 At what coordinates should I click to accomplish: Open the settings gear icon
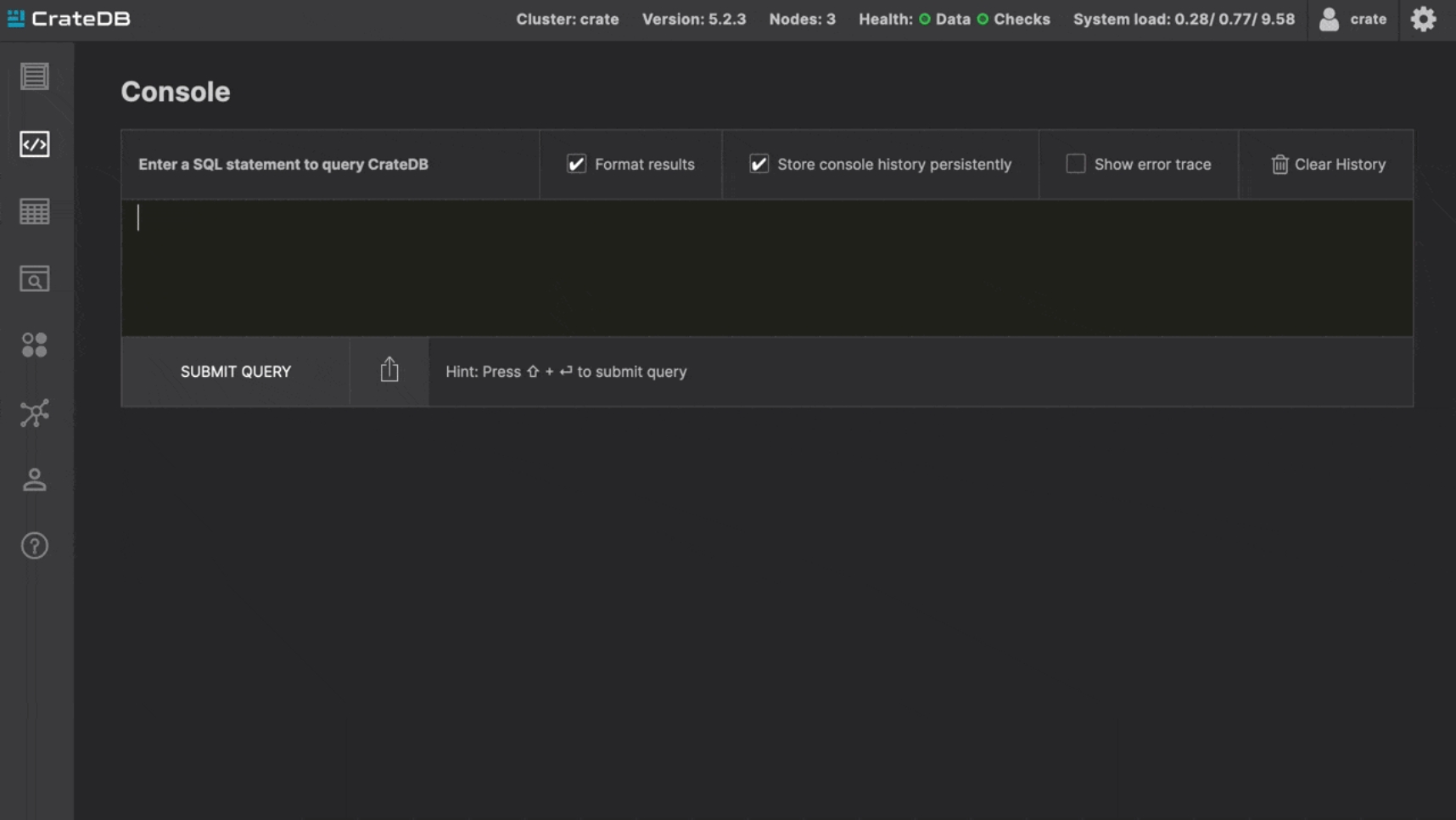1424,19
